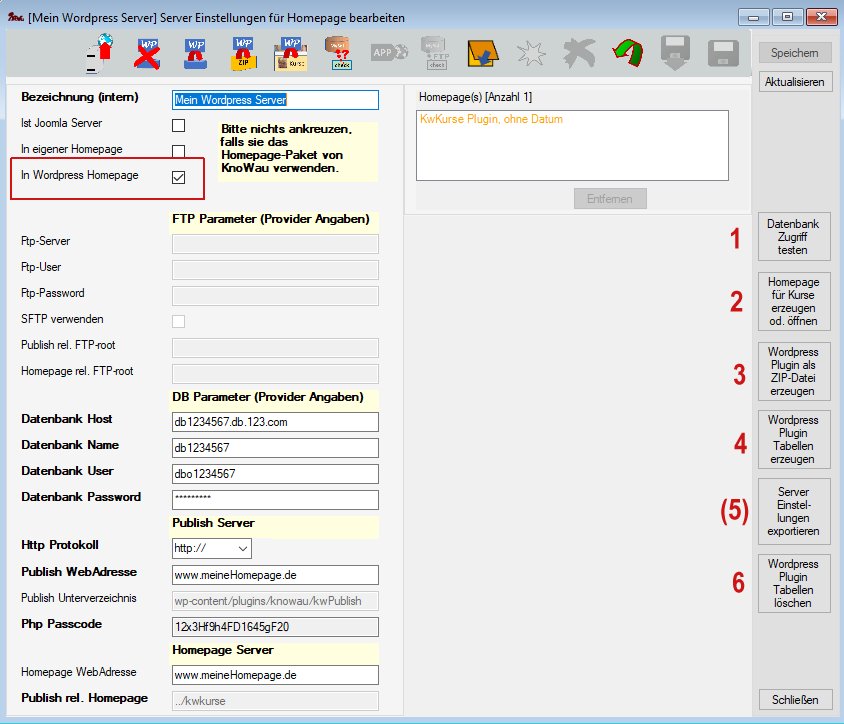Uncheck the In Wordpress Homepage checkbox
Image resolution: width=844 pixels, height=724 pixels.
click(179, 177)
